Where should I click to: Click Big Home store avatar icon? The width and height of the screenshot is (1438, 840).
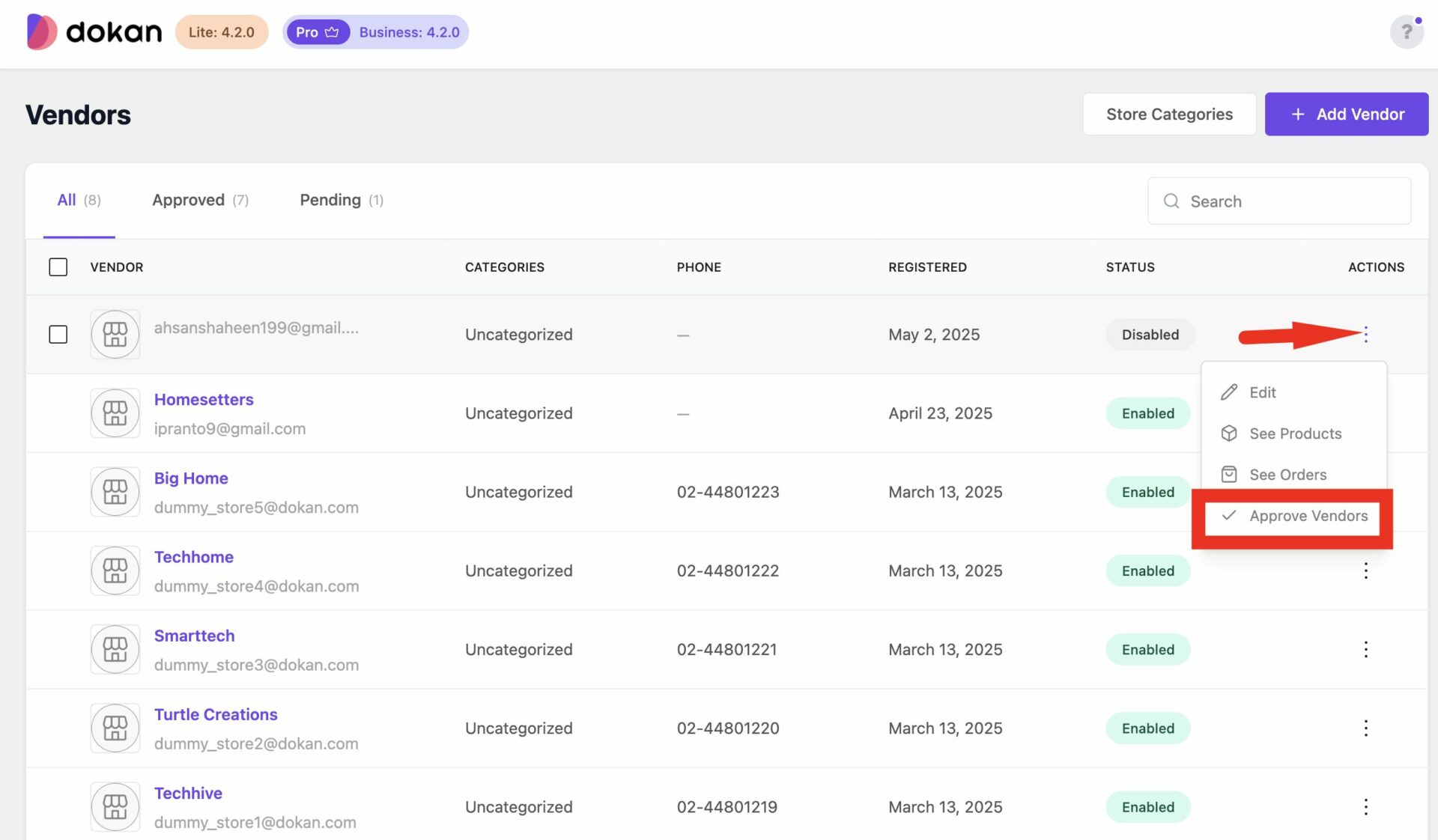pyautogui.click(x=115, y=492)
